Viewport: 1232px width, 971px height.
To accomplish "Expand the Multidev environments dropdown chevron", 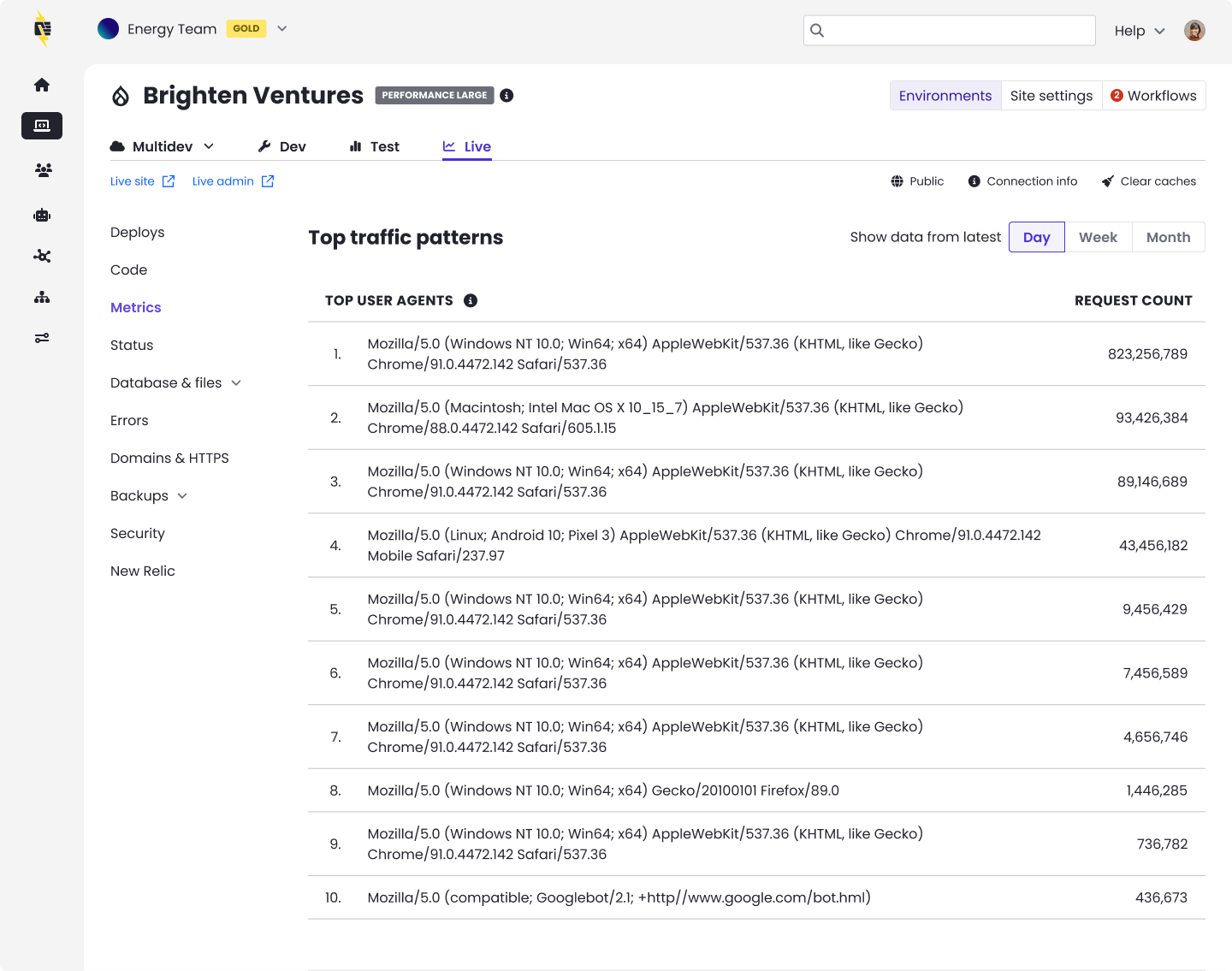I will point(209,146).
